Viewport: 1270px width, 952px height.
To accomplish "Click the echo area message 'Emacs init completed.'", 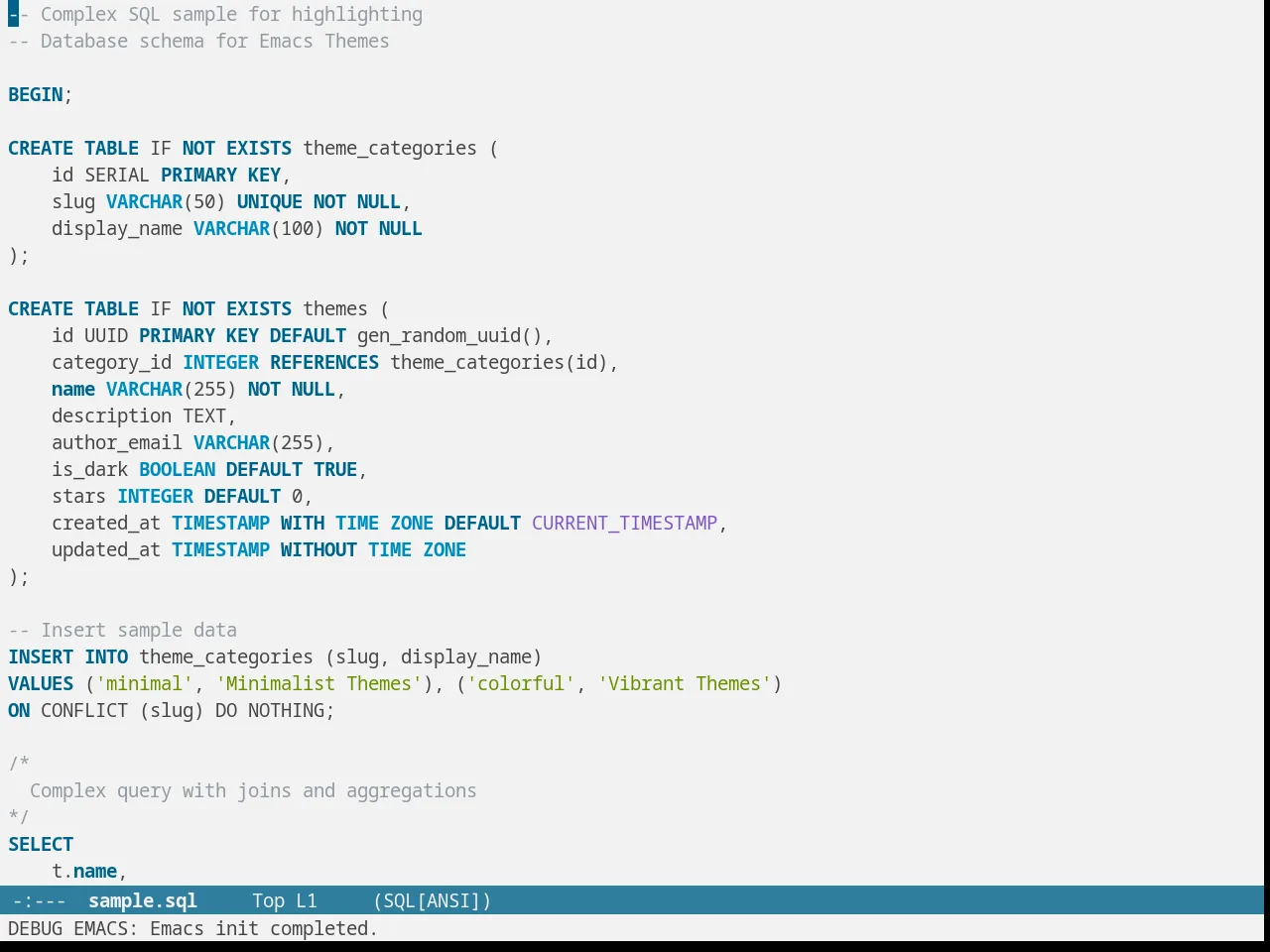I will (263, 928).
